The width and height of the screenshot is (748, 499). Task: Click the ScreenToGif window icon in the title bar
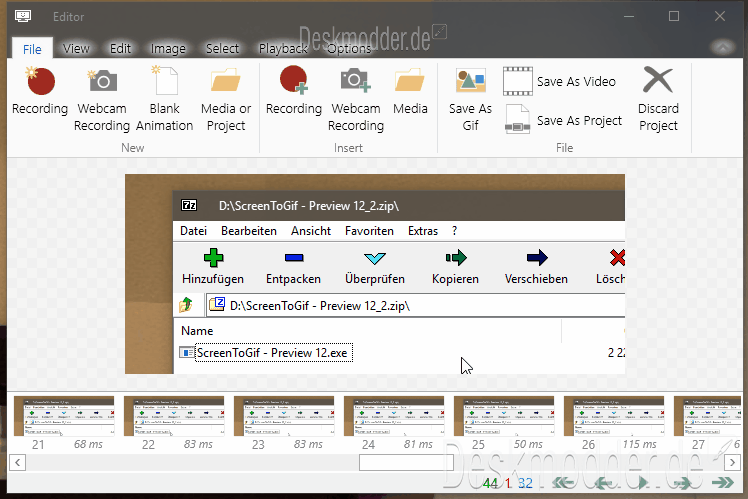[x=23, y=16]
